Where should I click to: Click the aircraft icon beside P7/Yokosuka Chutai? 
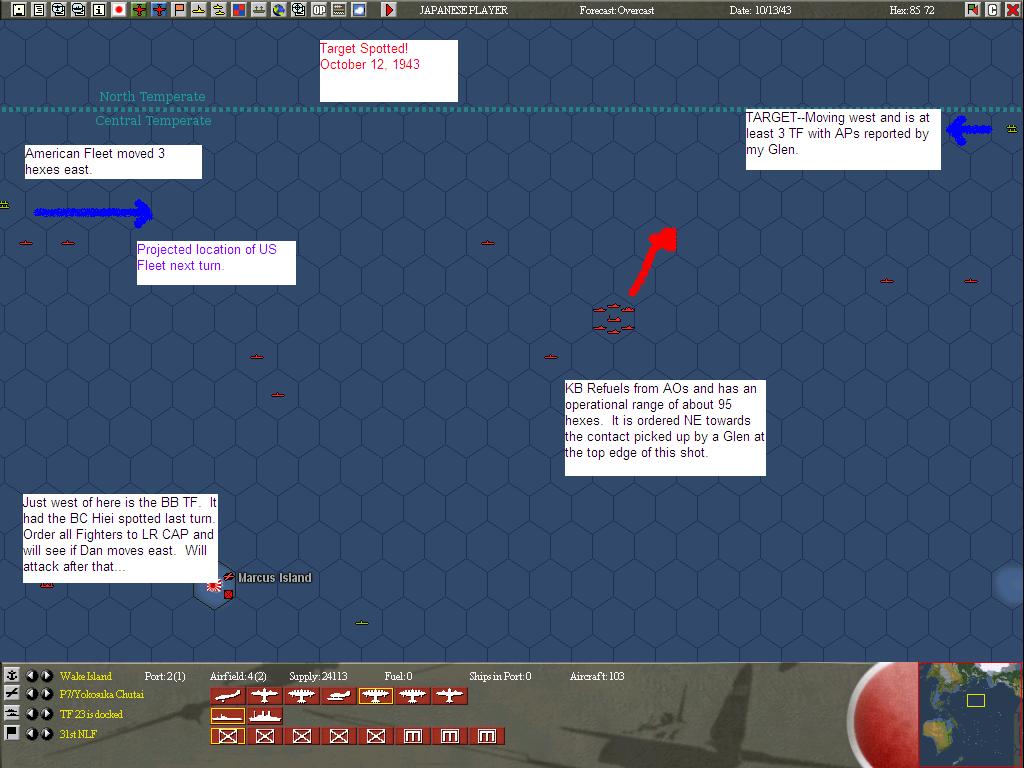(x=12, y=694)
